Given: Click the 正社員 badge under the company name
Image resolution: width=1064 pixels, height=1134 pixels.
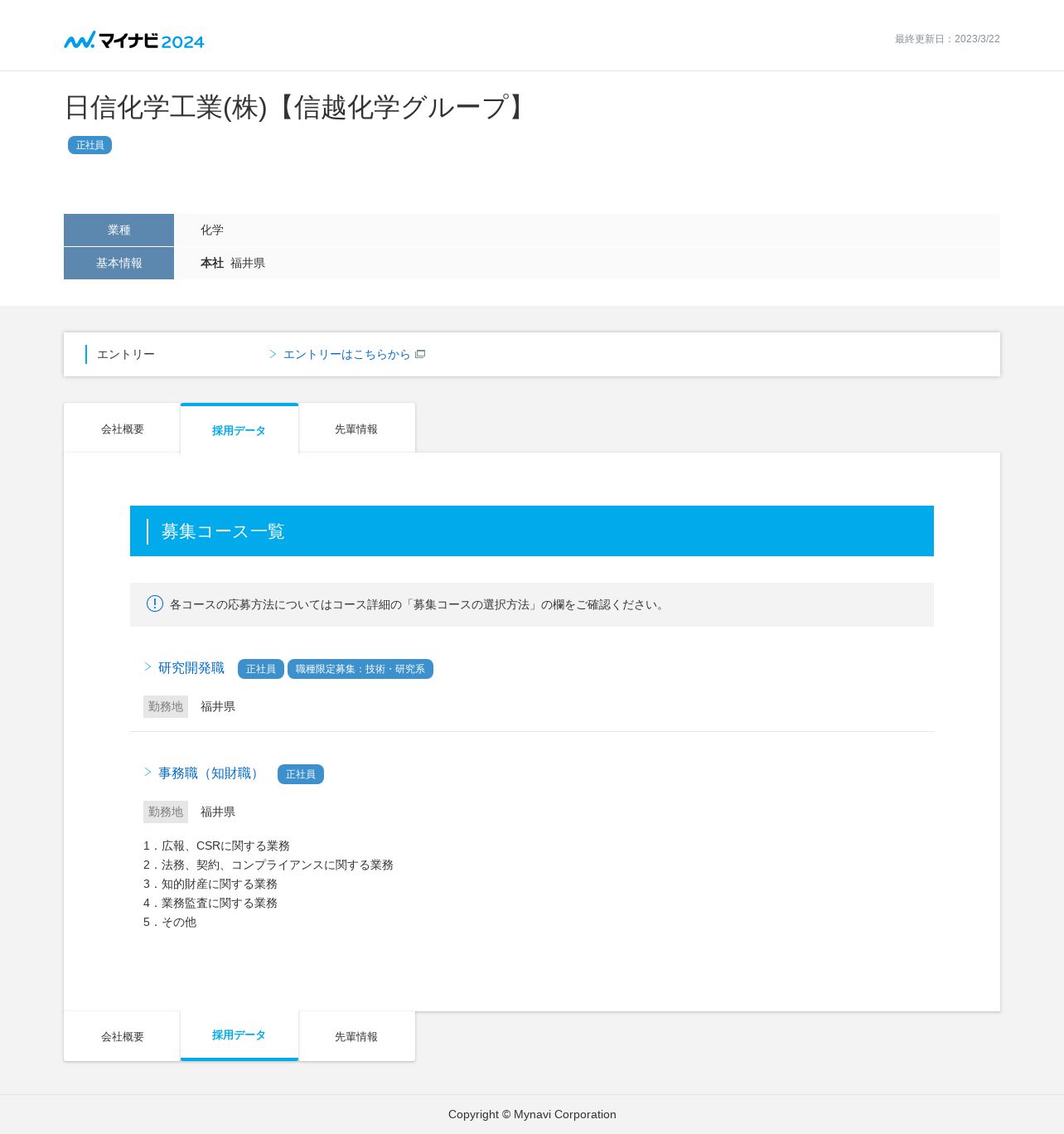Looking at the screenshot, I should tap(89, 145).
